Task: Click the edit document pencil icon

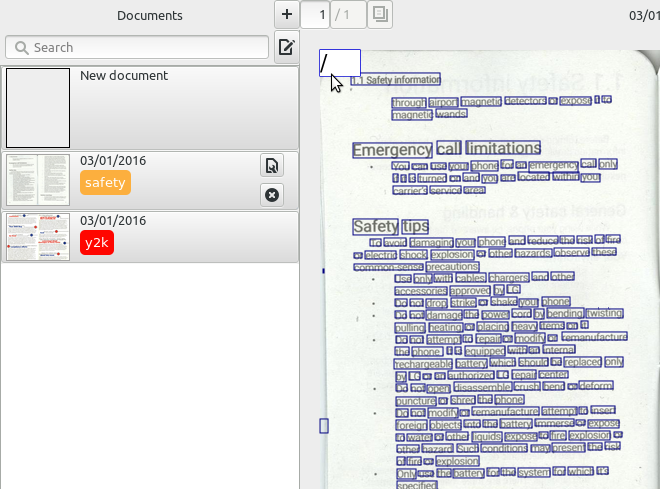Action: coord(286,47)
